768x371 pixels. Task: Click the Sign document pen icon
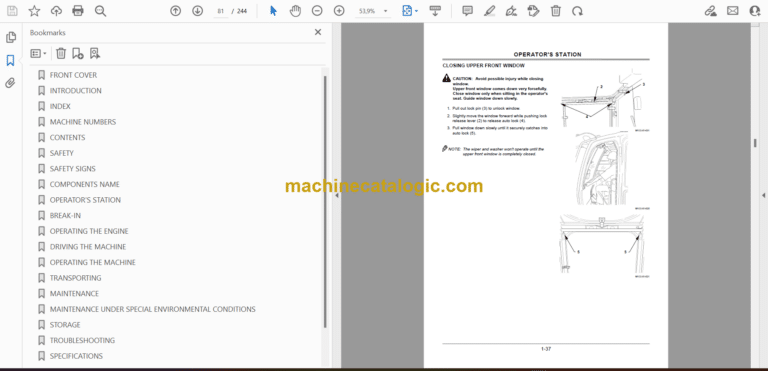[511, 11]
